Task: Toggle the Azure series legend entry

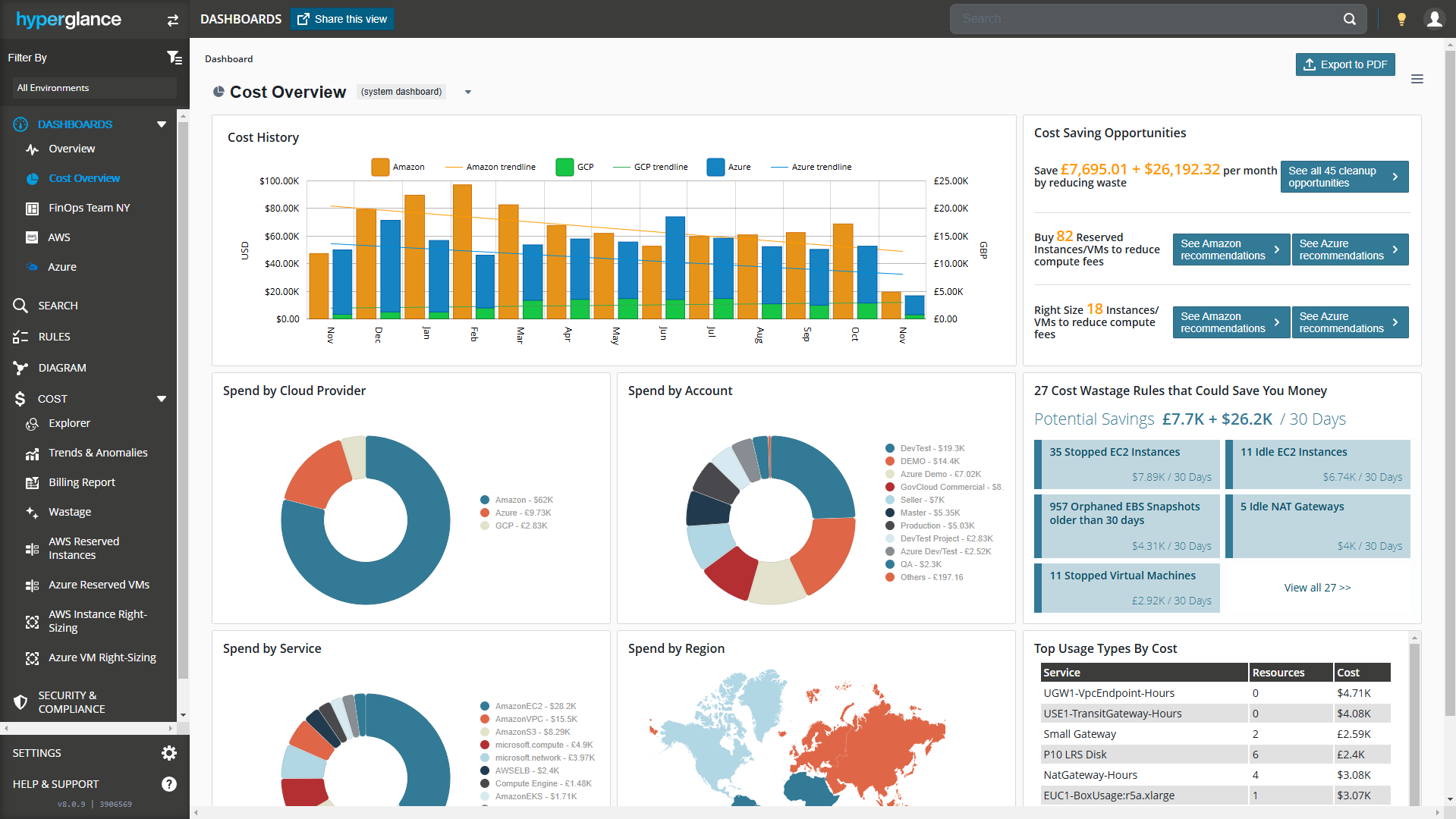Action: coord(728,167)
